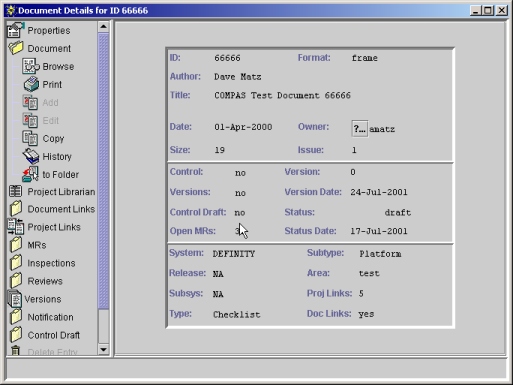The image size is (513, 385).
Task: Open the MRs label in sidebar
Action: 37,245
